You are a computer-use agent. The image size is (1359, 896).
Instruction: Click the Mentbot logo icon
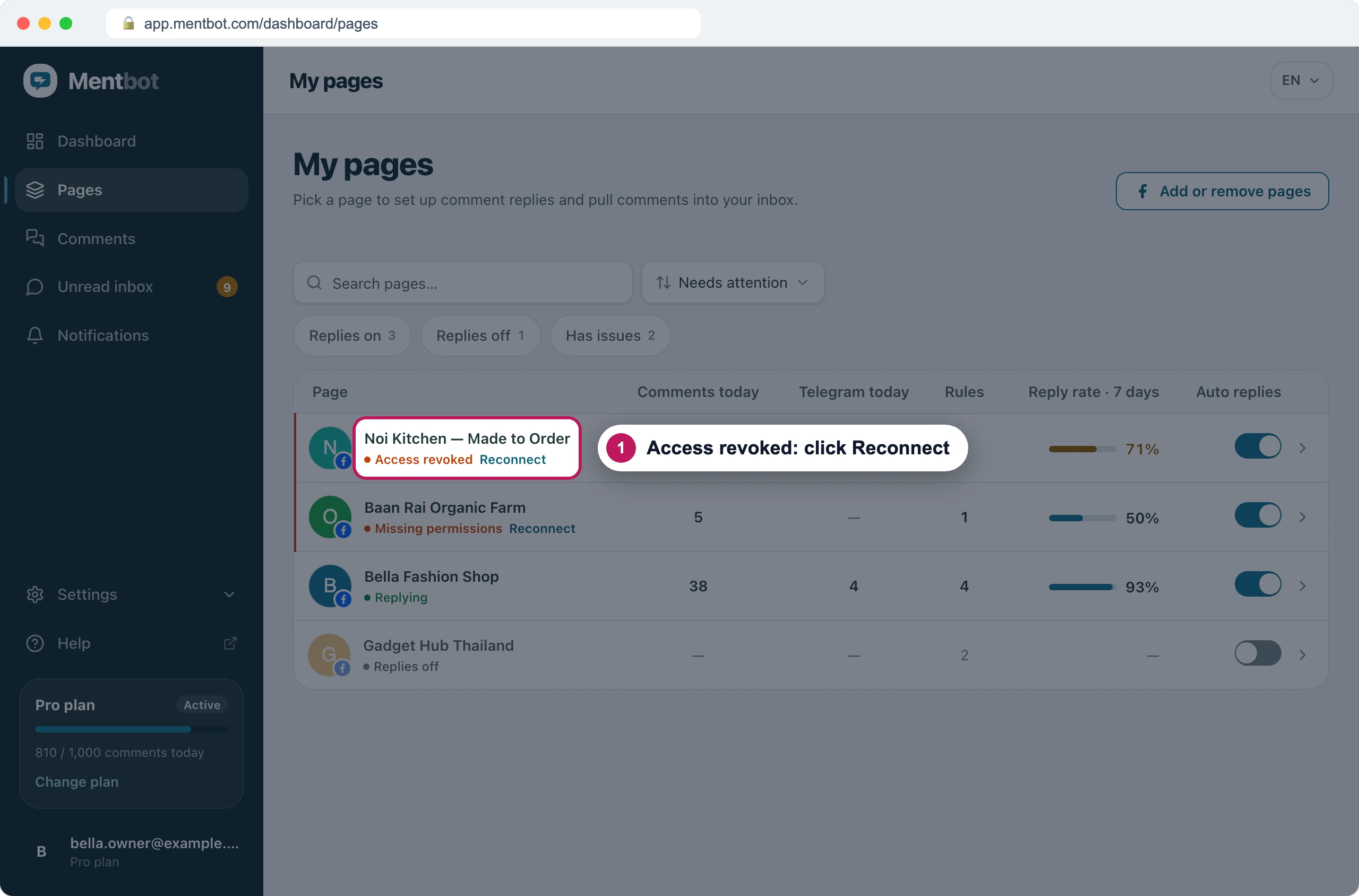40,81
